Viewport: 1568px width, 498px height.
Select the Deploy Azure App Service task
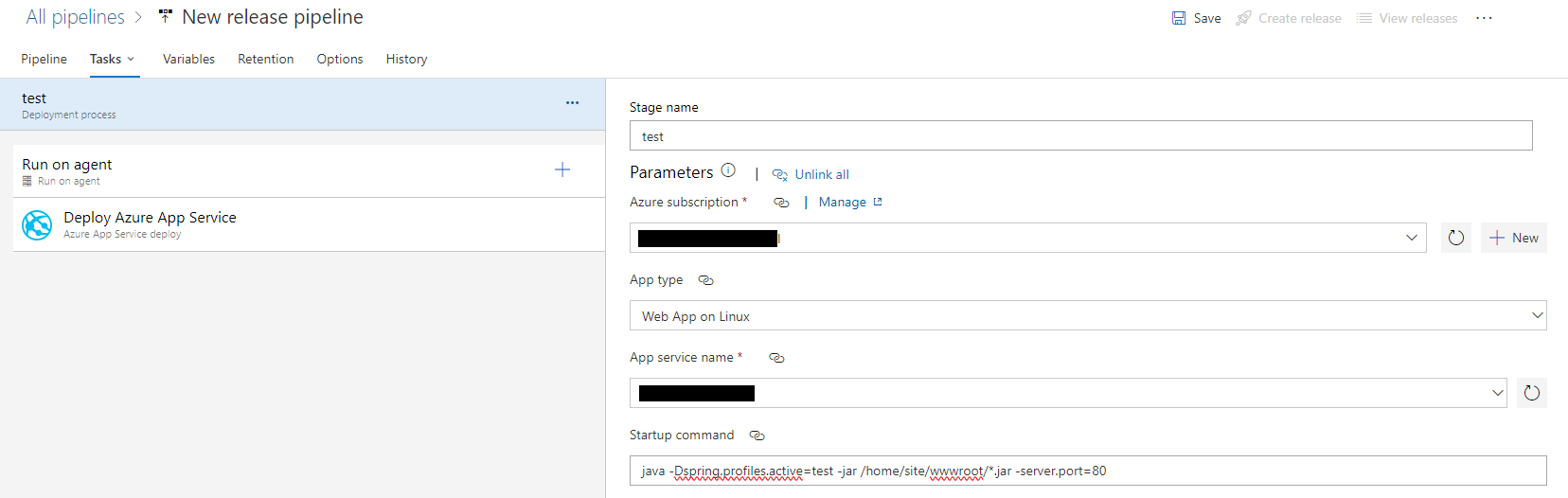pyautogui.click(x=309, y=224)
